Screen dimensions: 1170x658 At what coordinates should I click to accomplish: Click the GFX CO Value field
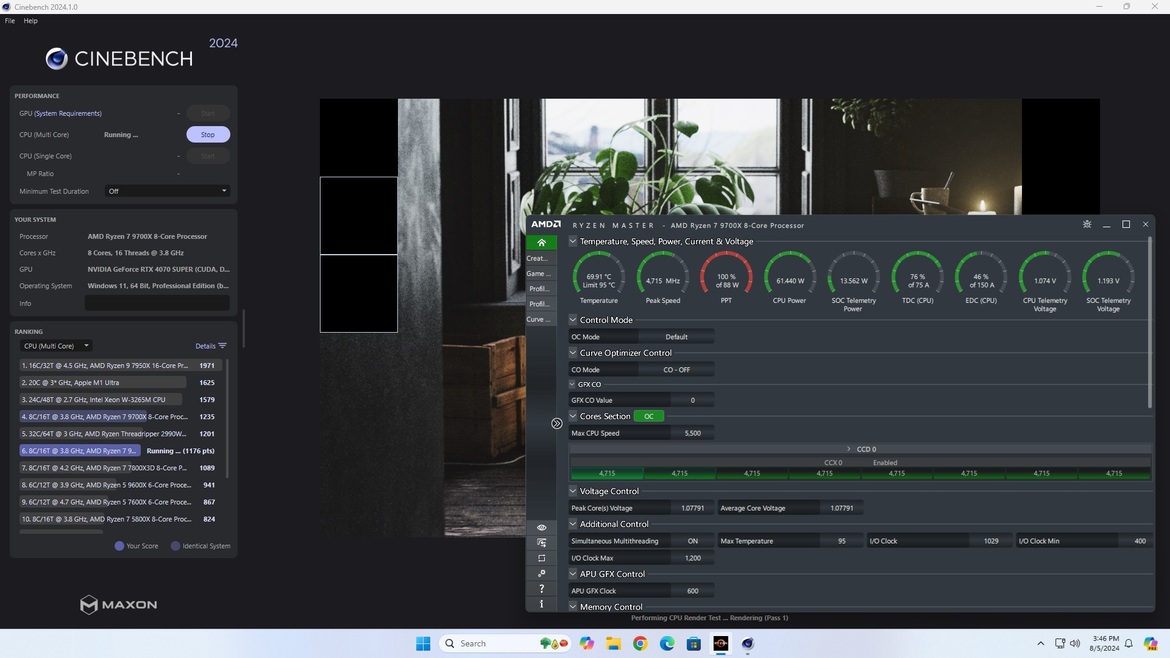pos(692,400)
